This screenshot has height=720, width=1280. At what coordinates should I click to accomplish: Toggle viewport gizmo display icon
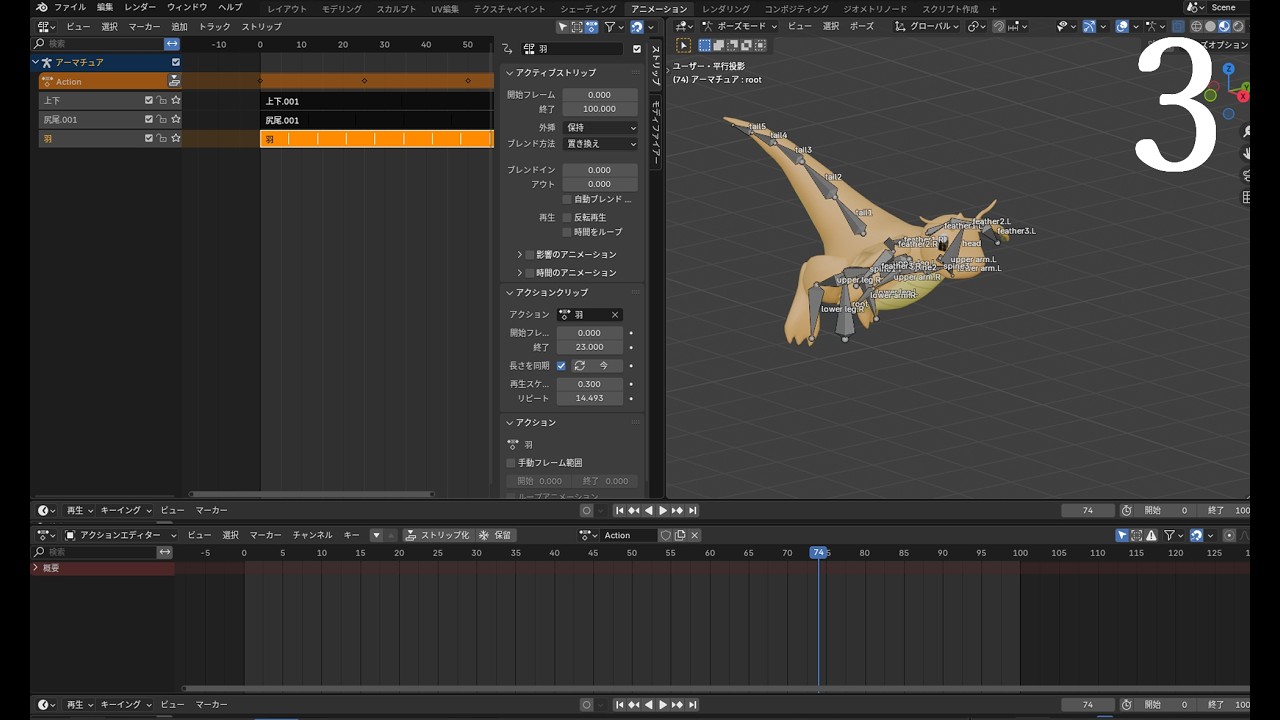[1090, 27]
